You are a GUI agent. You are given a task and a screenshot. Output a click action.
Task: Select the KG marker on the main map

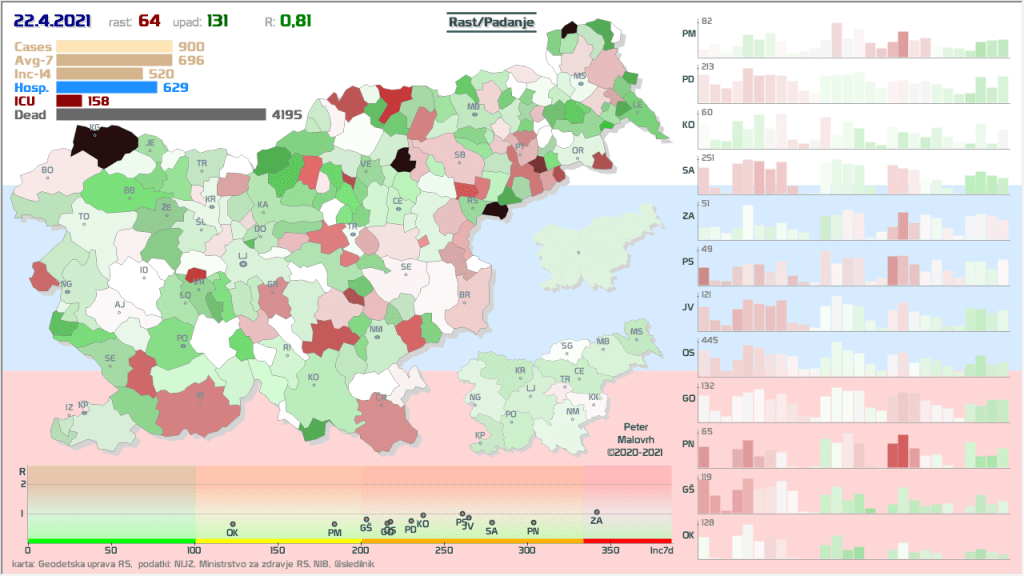95,128
